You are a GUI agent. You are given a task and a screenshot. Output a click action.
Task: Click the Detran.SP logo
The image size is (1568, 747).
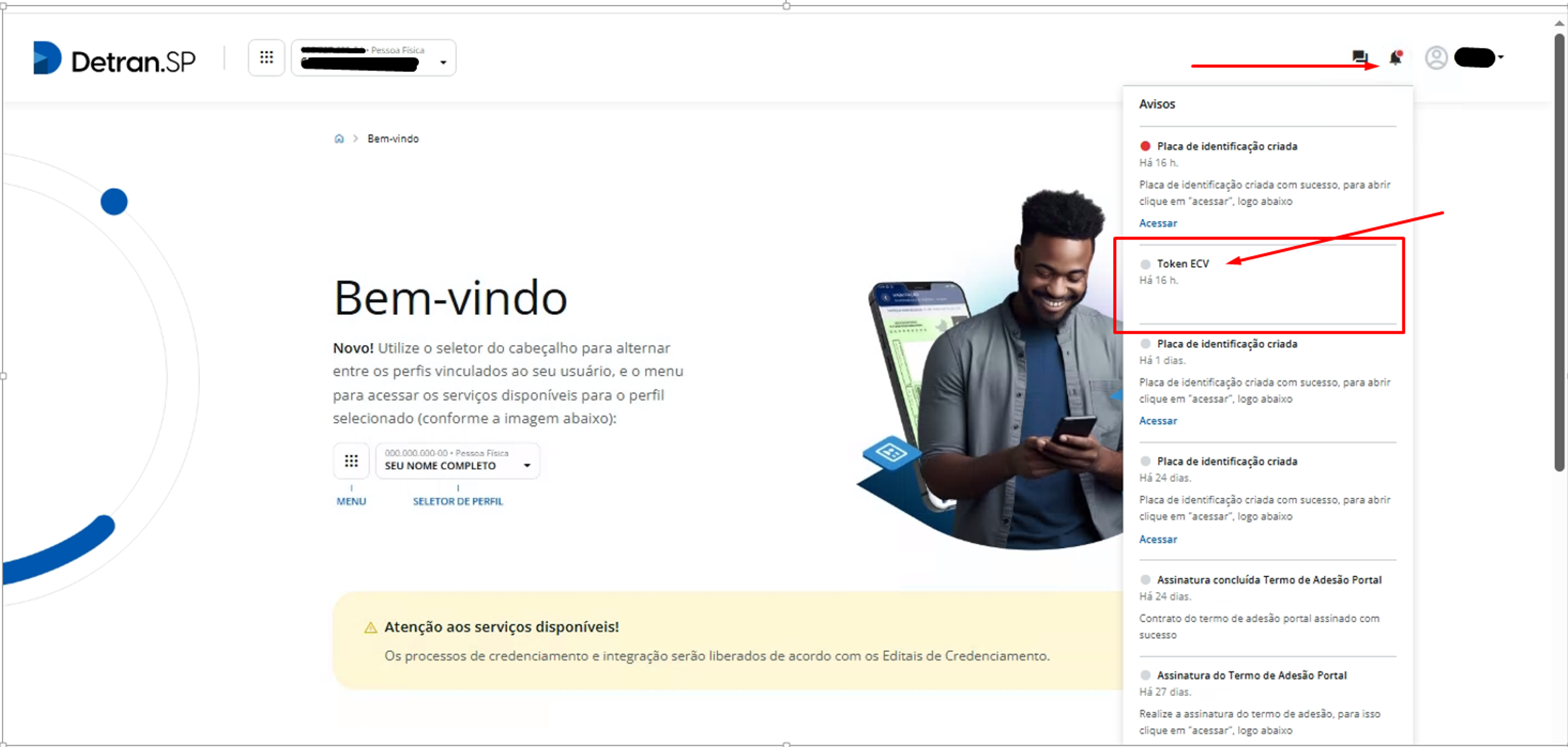pyautogui.click(x=114, y=59)
